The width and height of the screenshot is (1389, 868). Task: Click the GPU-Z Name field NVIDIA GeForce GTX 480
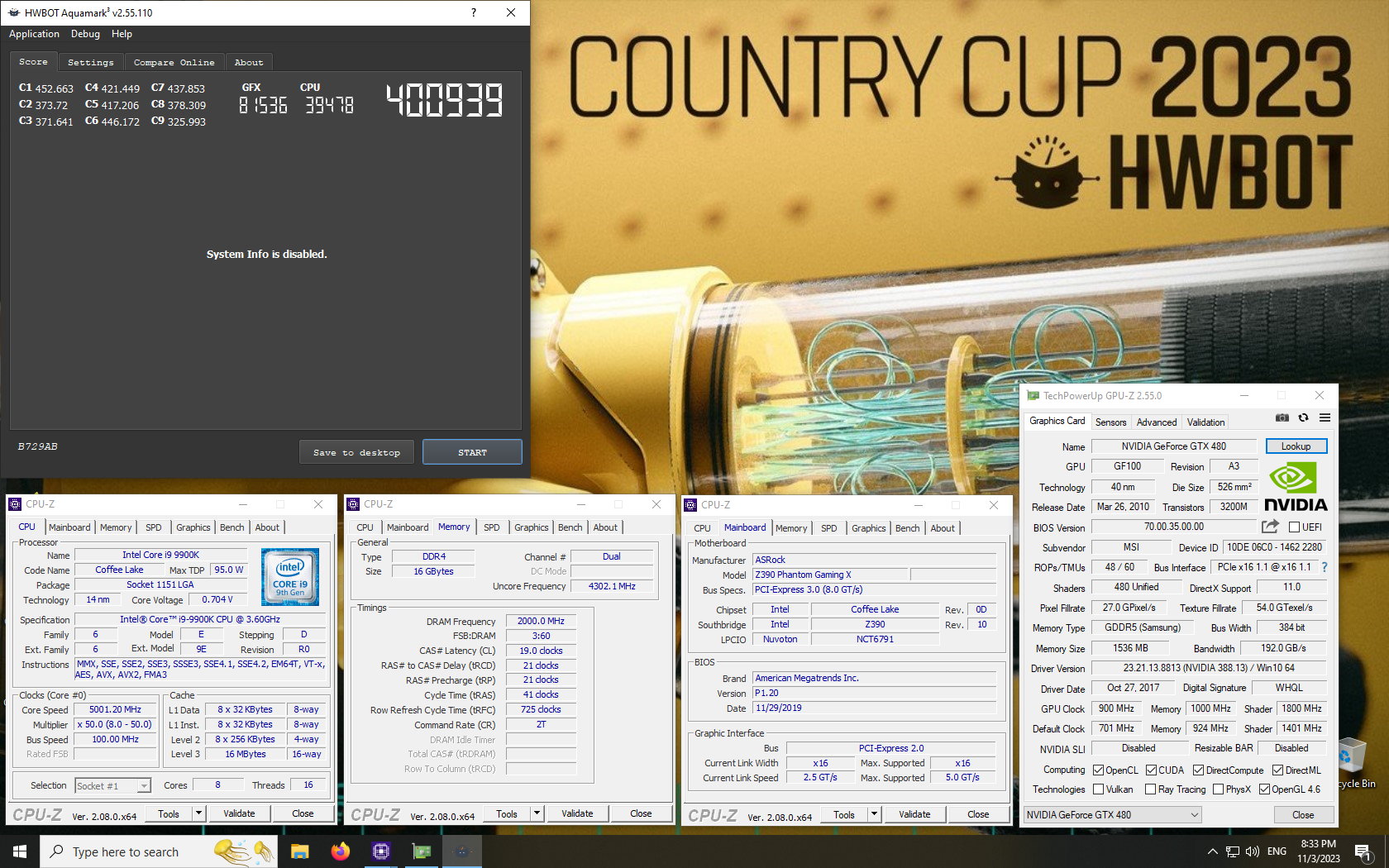(x=1173, y=446)
